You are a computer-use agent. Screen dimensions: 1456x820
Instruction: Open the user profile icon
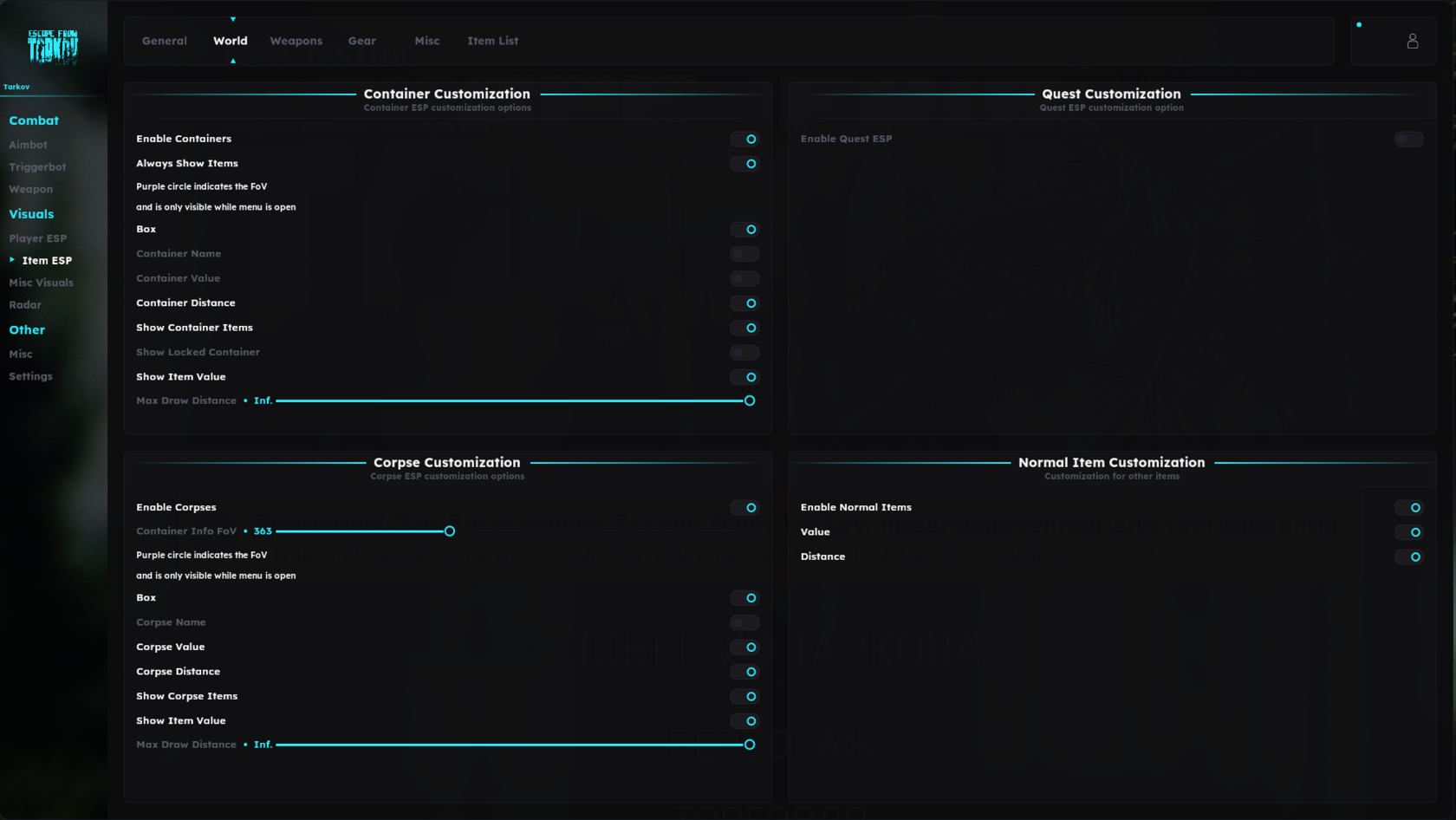1412,41
